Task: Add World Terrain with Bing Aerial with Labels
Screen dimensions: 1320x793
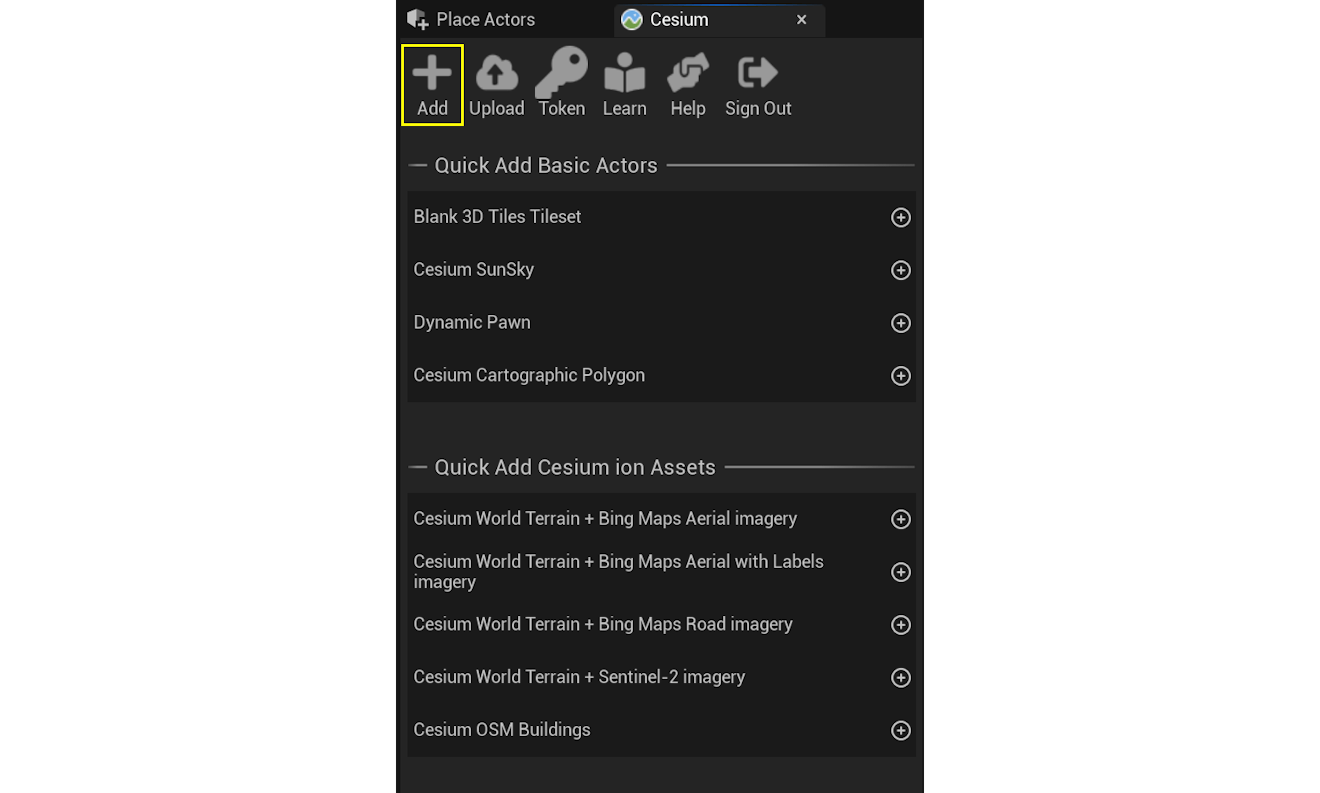Action: [900, 571]
